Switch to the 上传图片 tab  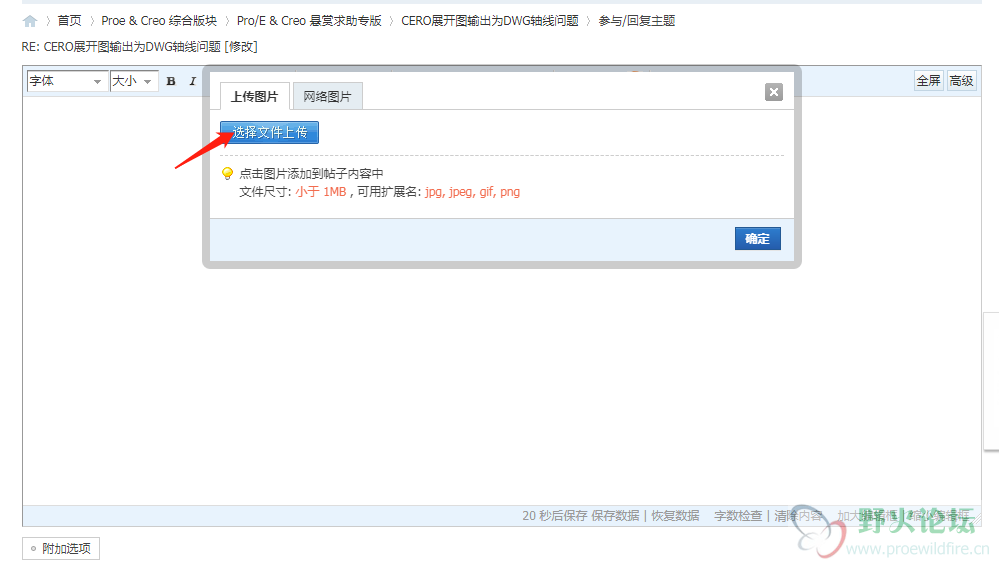(x=254, y=96)
